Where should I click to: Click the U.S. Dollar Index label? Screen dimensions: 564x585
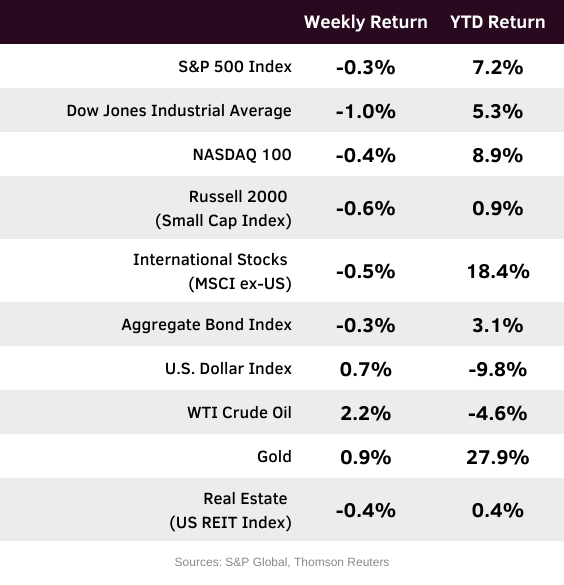228,369
